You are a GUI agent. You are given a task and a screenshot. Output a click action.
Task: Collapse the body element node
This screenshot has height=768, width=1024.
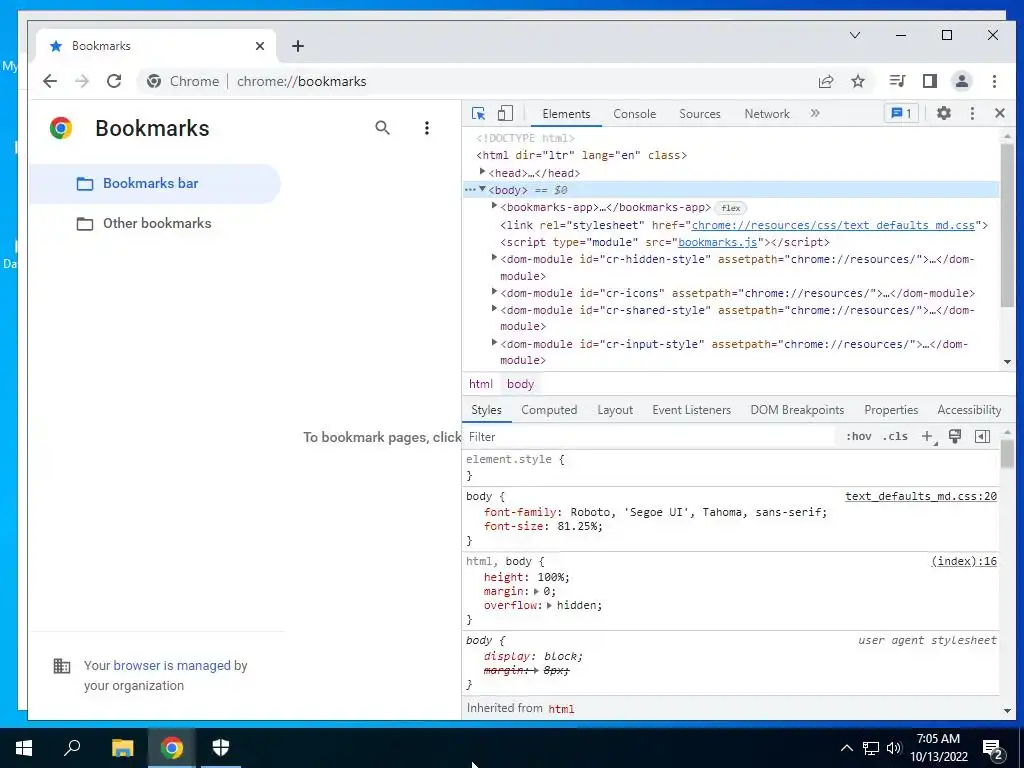point(483,189)
